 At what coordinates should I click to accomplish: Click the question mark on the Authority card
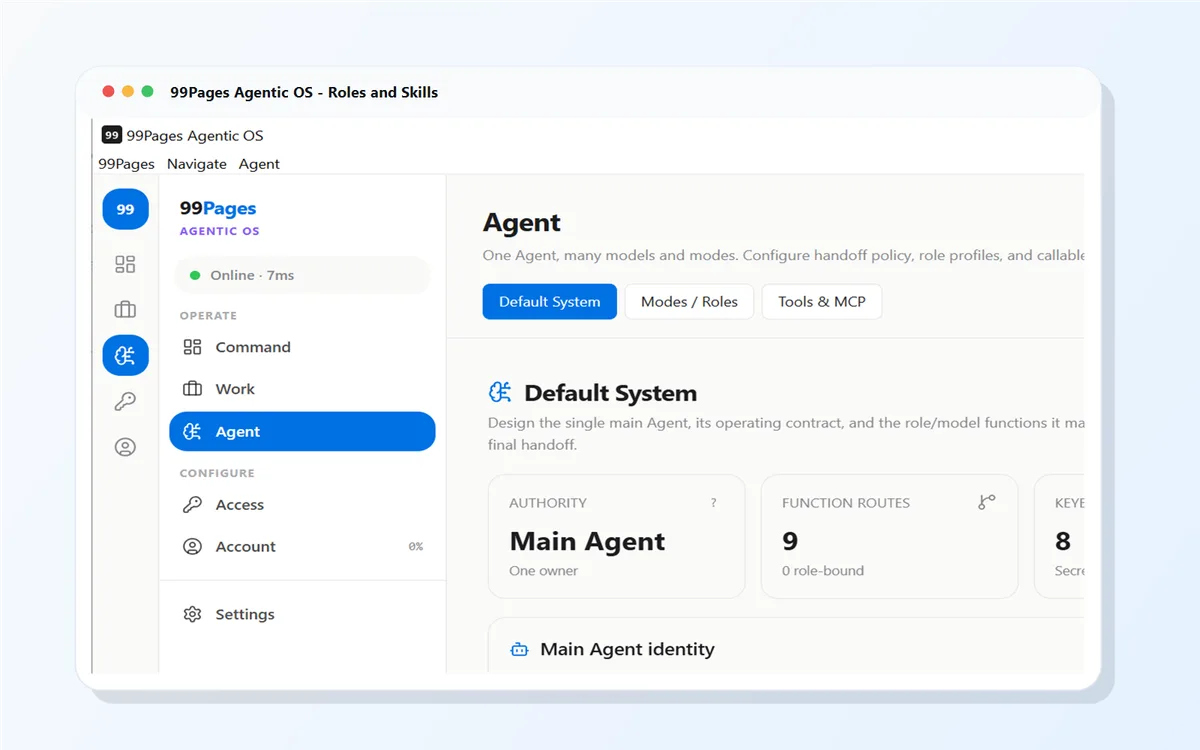pyautogui.click(x=713, y=503)
